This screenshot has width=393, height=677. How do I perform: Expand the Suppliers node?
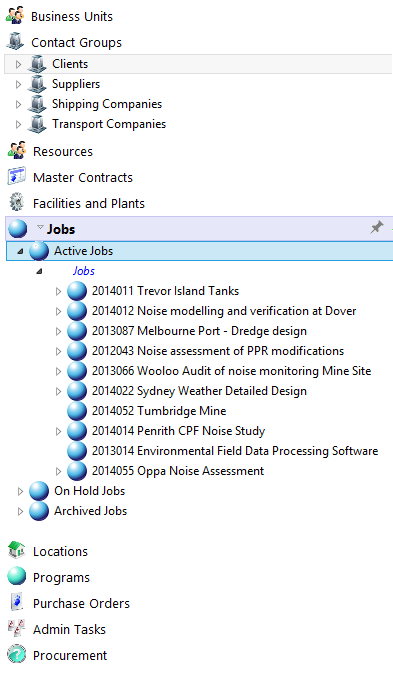click(18, 84)
